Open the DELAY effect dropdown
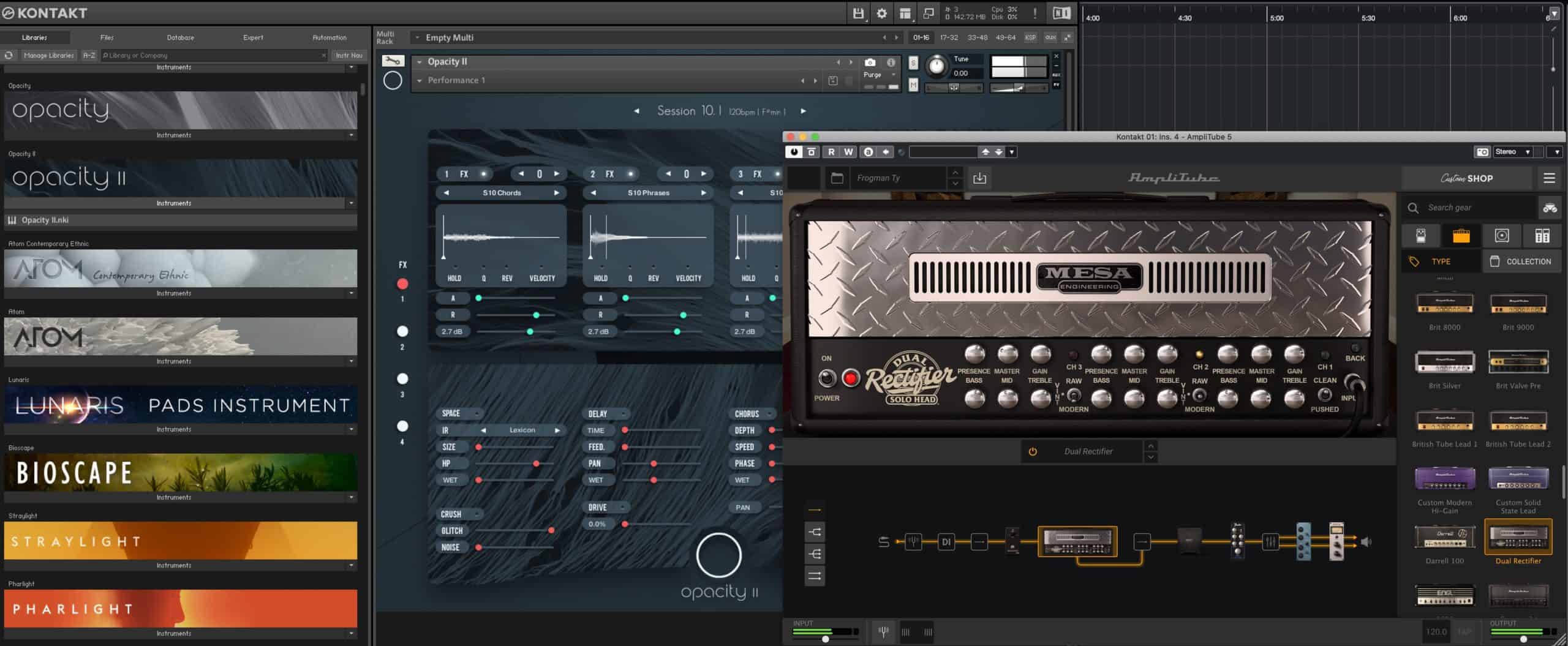Viewport: 1568px width, 646px height. (x=606, y=413)
